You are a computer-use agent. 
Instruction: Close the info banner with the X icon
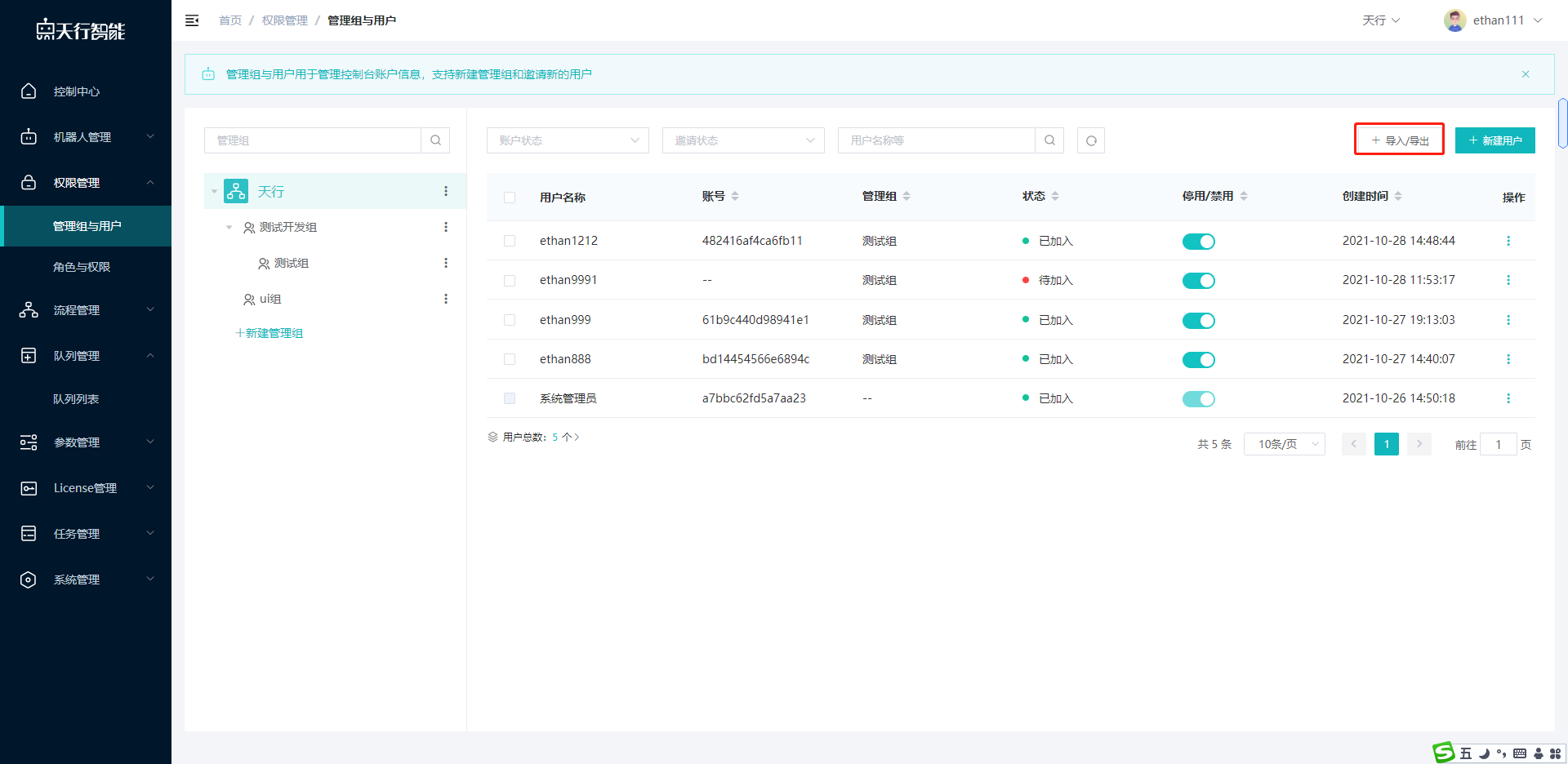[1526, 74]
